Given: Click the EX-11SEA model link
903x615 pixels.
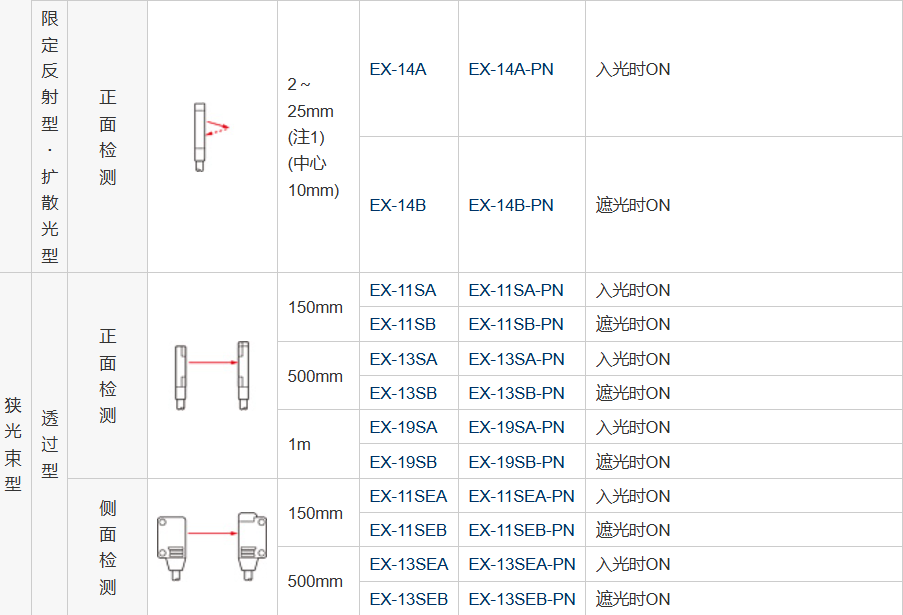Looking at the screenshot, I should pyautogui.click(x=408, y=496).
